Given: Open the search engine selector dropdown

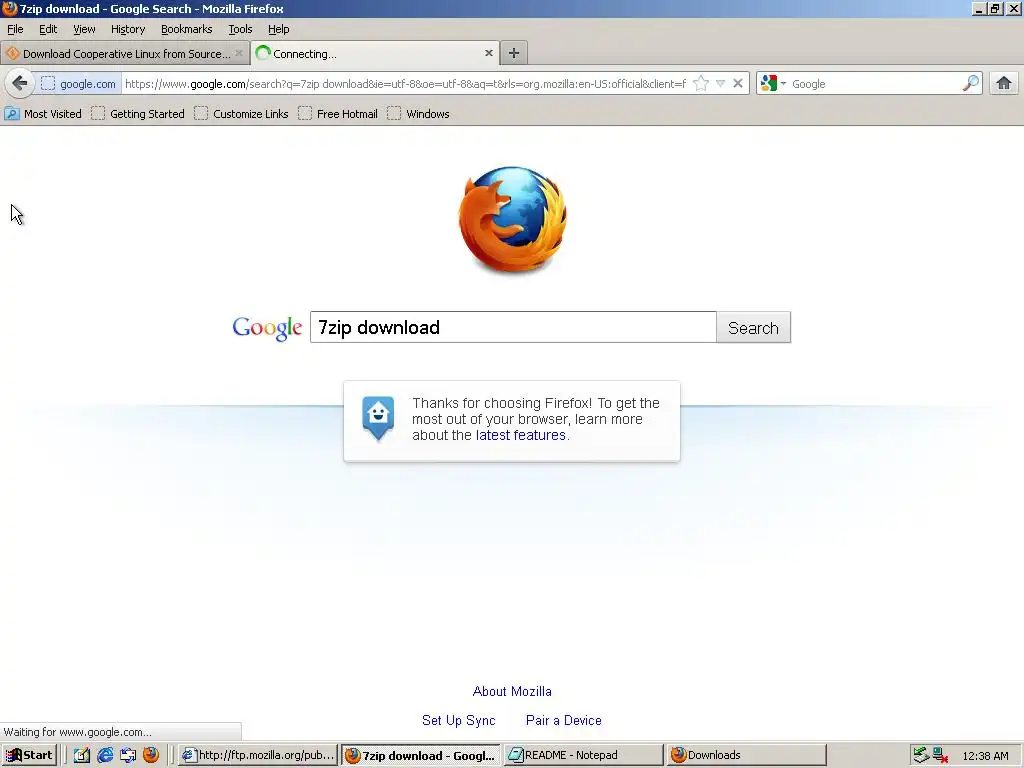Looking at the screenshot, I should (x=774, y=84).
